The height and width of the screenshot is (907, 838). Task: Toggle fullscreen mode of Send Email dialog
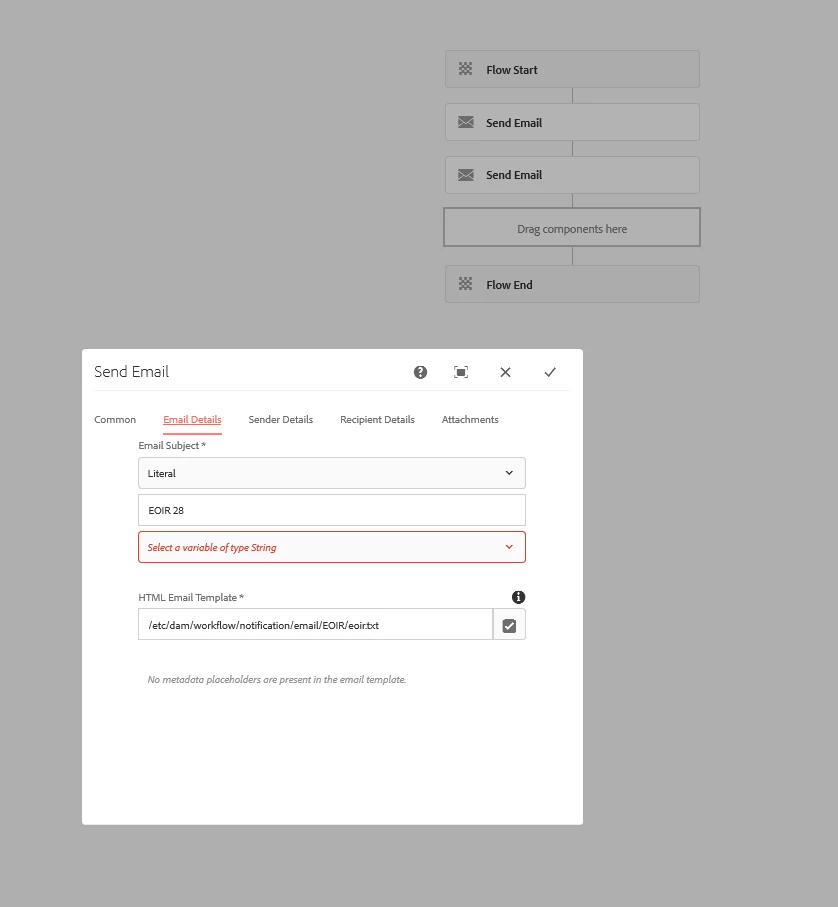click(461, 372)
